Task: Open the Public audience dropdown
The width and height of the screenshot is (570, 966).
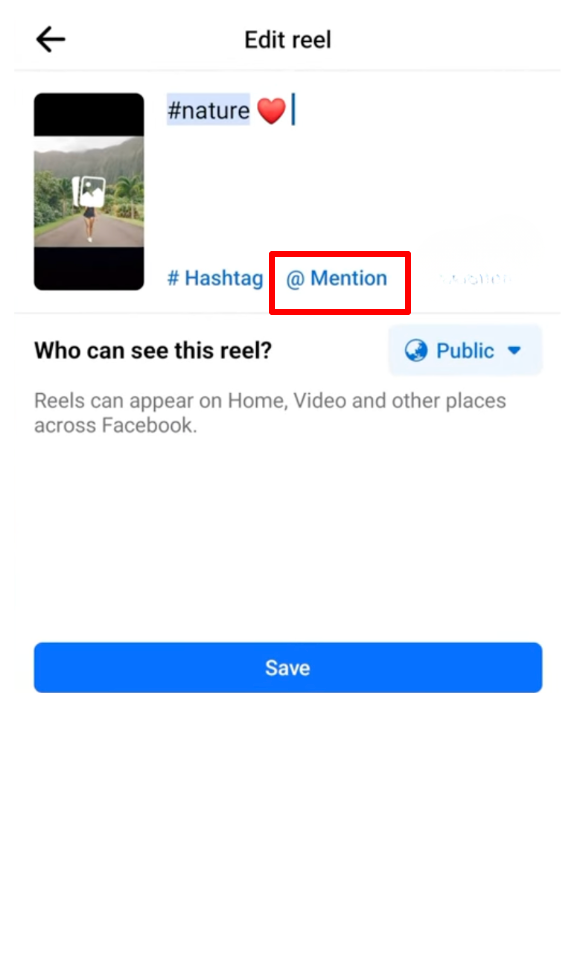Action: coord(465,351)
